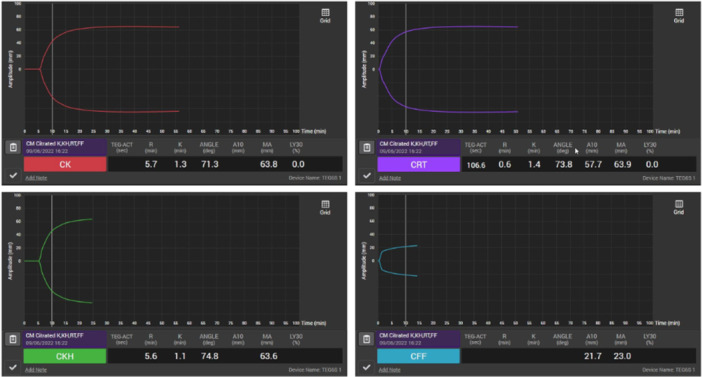Click CK angle value 71.3

(210, 164)
